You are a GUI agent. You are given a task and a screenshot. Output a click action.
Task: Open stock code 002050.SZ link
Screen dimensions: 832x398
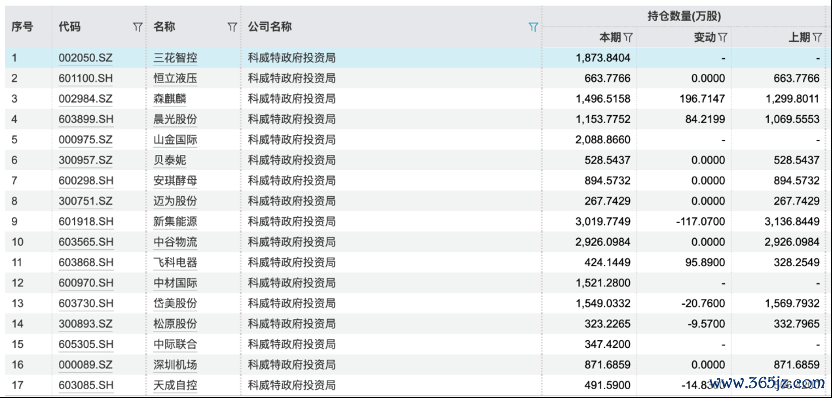coord(85,58)
